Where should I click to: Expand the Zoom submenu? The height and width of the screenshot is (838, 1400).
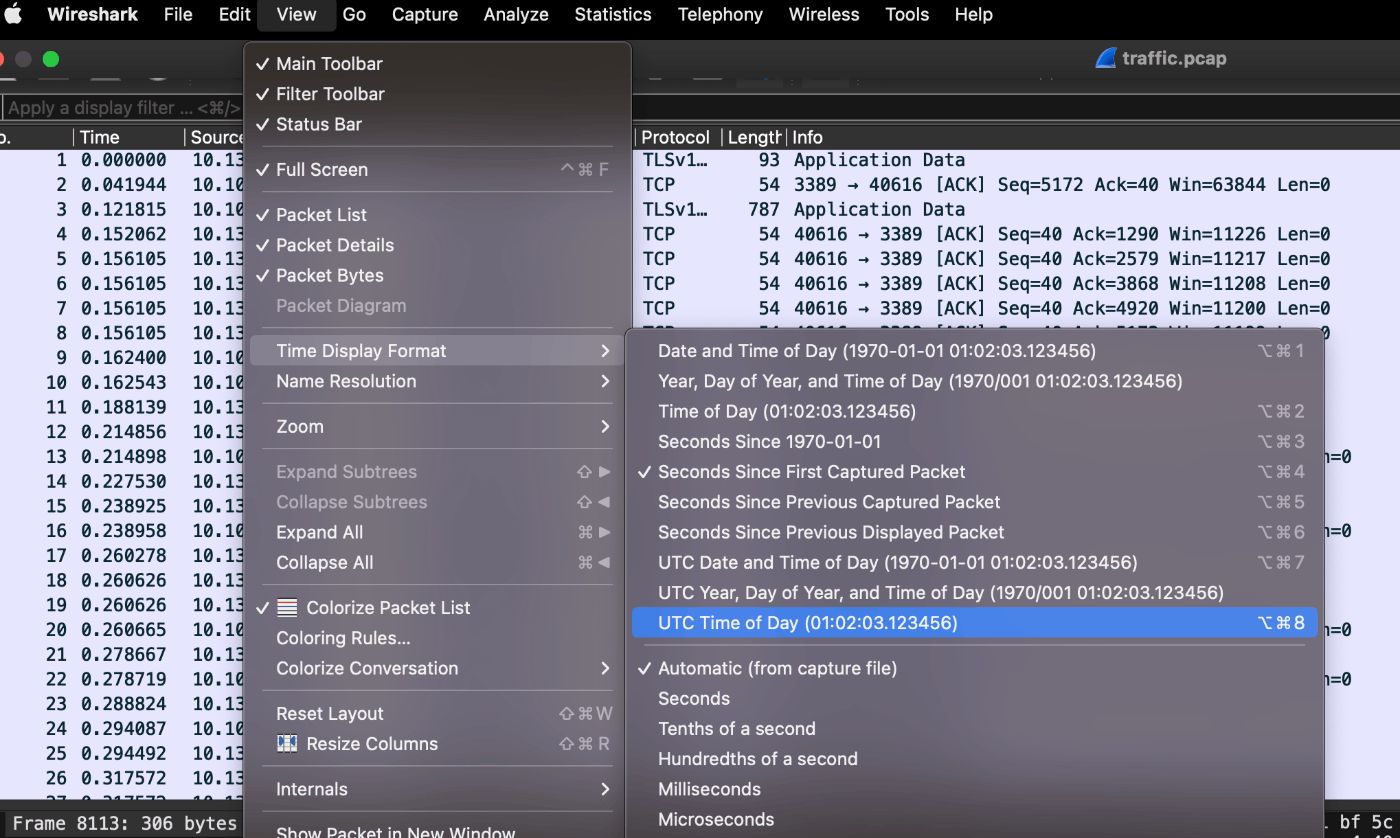(438, 426)
